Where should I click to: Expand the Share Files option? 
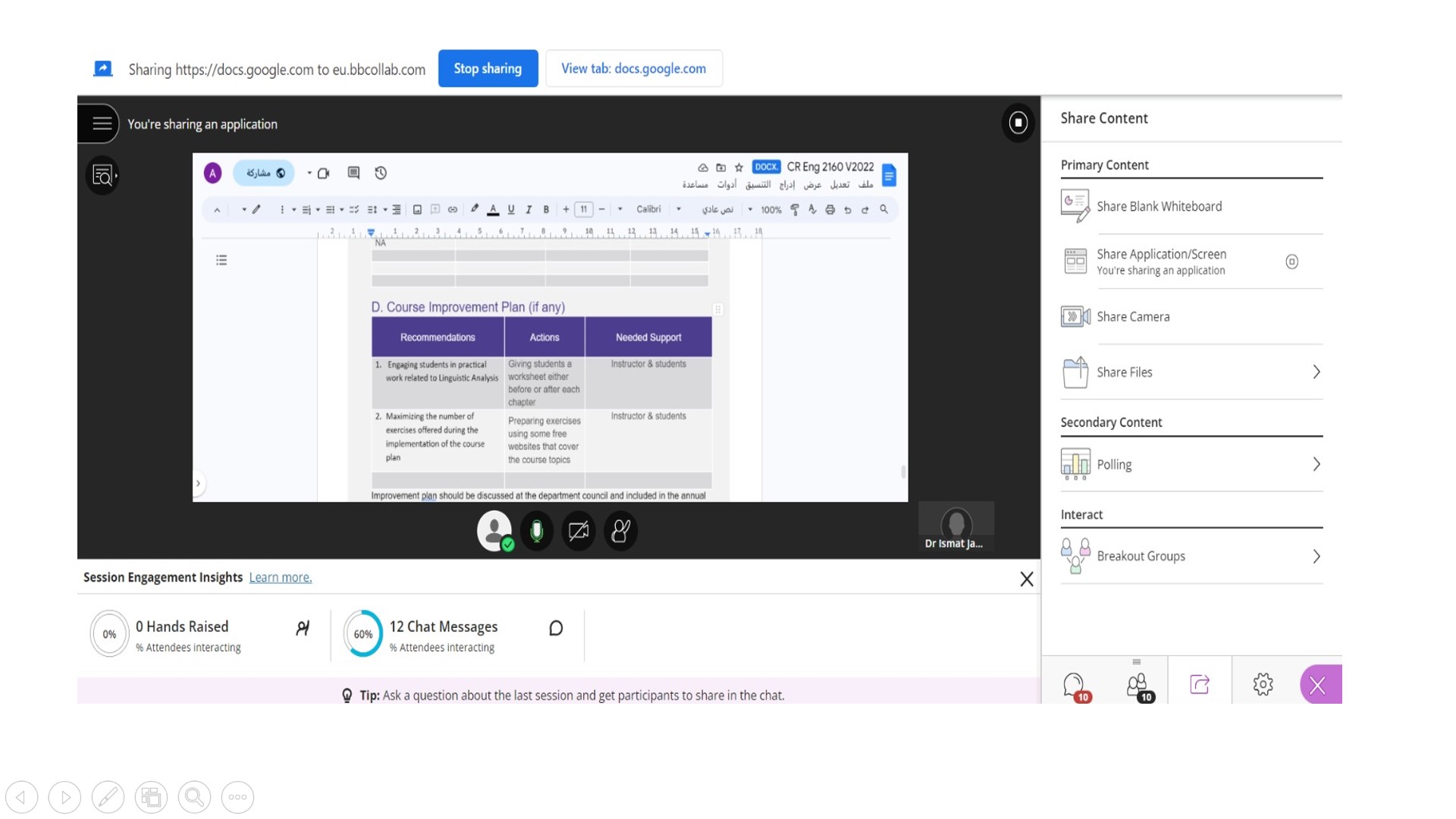1316,372
